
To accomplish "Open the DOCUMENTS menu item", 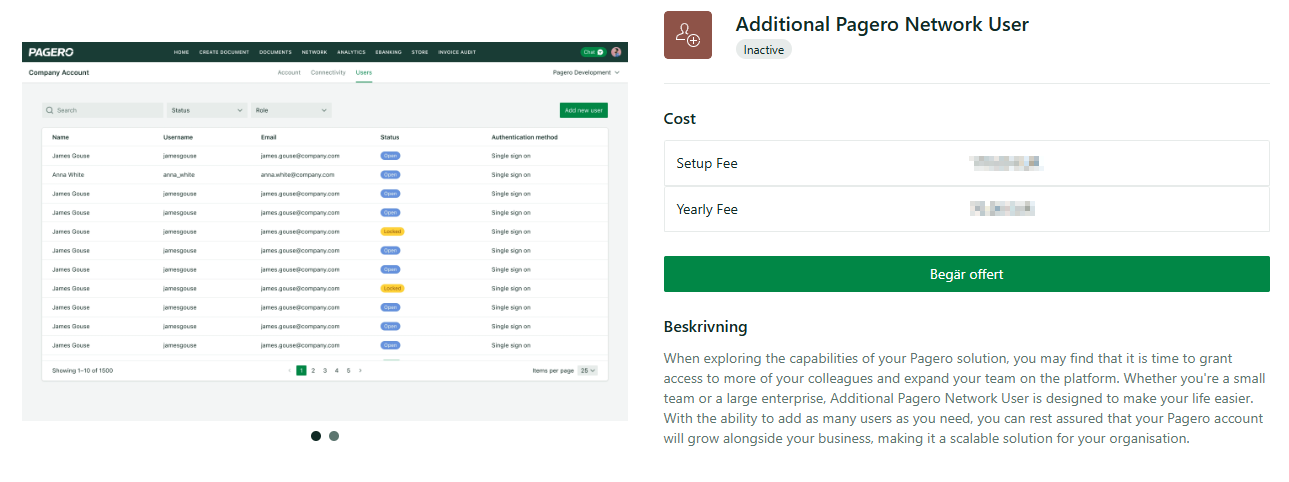I will (276, 52).
